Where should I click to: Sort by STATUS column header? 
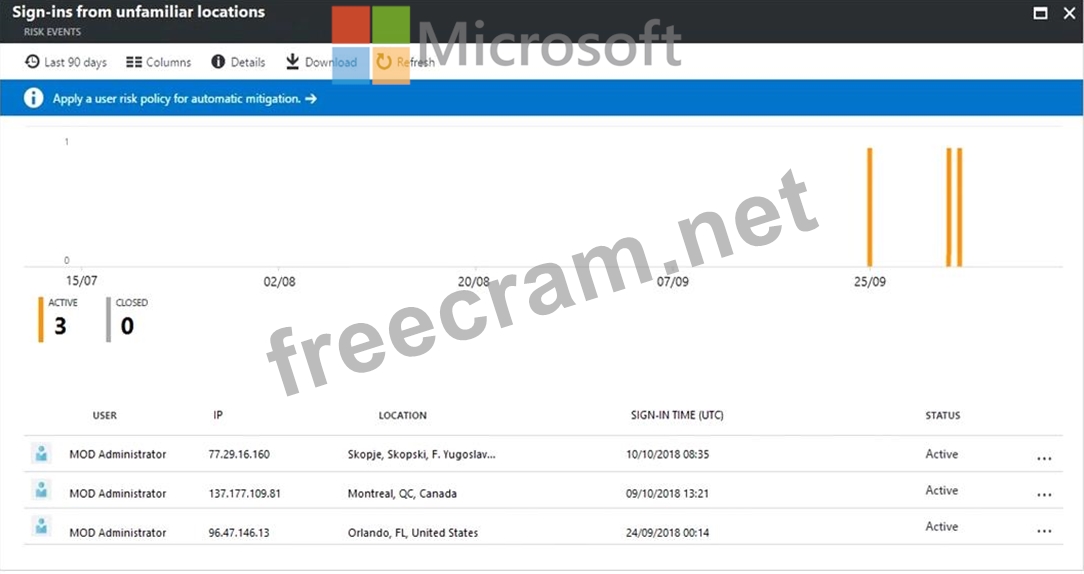pos(943,416)
